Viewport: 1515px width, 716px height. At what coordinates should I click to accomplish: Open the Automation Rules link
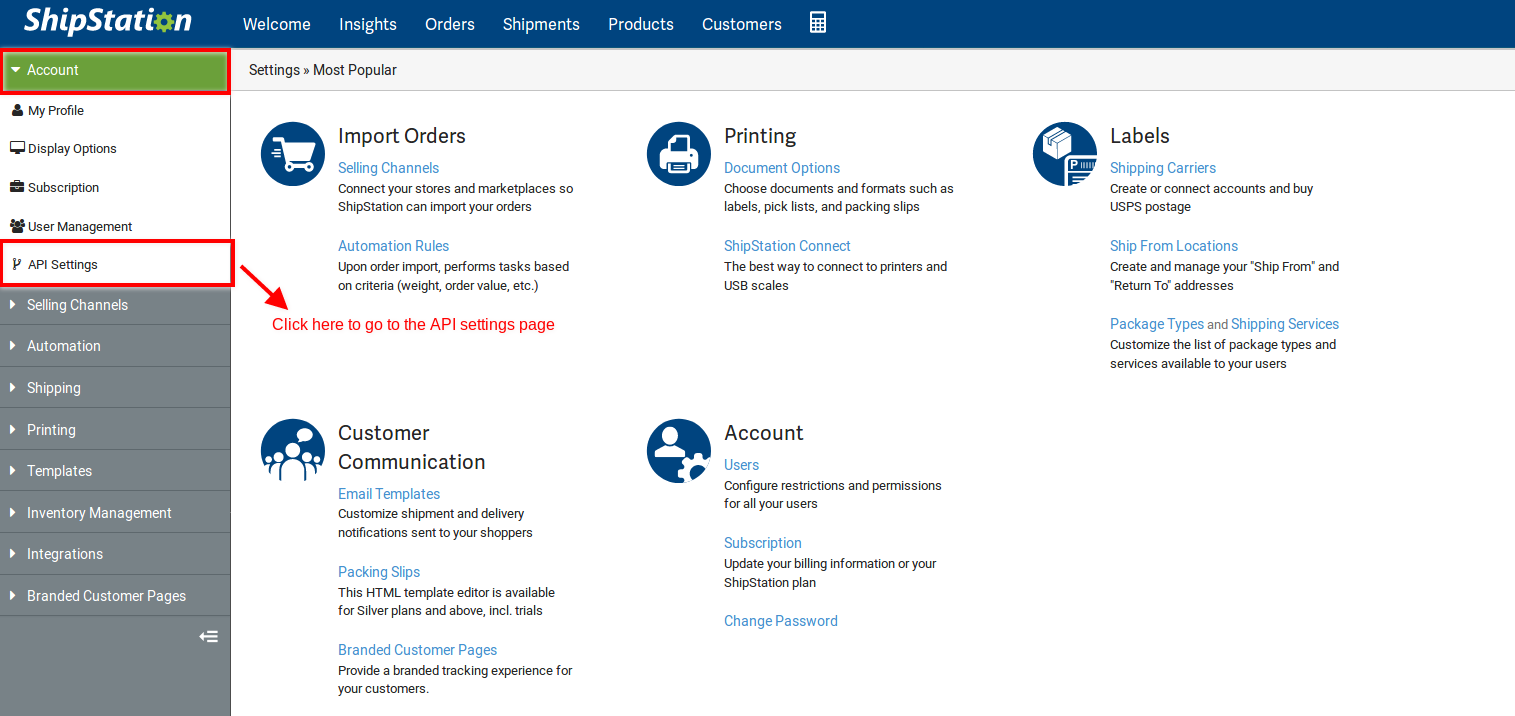pyautogui.click(x=393, y=246)
